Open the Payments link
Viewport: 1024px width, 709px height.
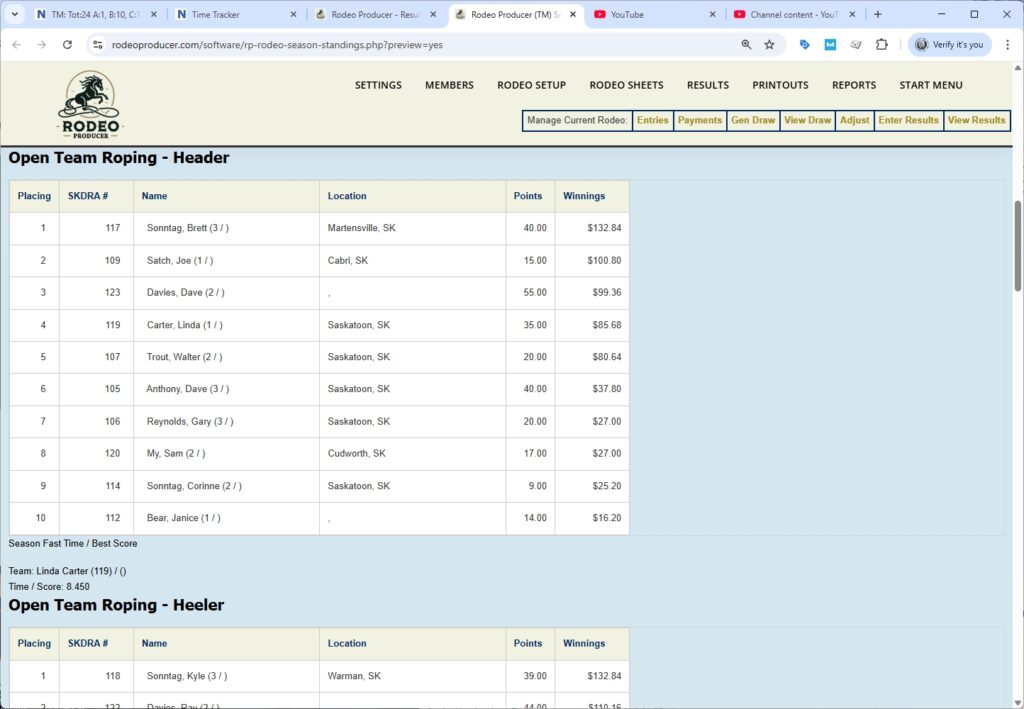(699, 120)
